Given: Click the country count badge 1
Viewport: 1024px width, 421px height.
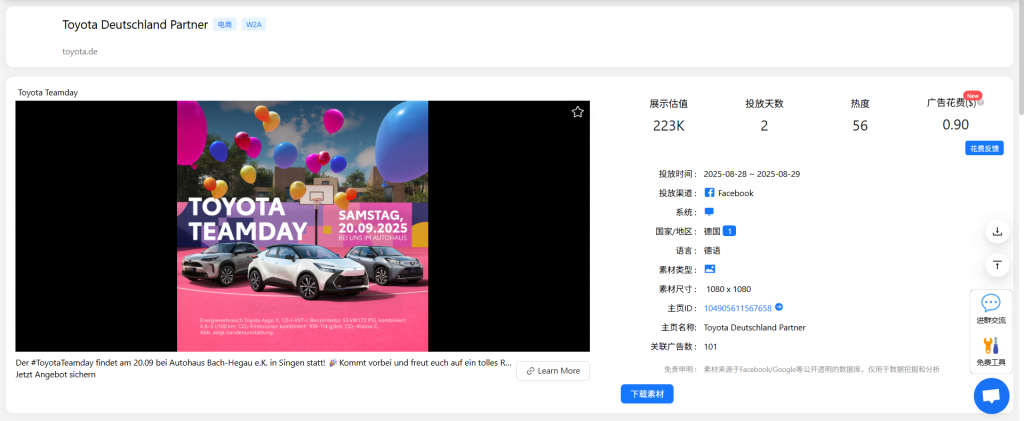Looking at the screenshot, I should (x=729, y=231).
